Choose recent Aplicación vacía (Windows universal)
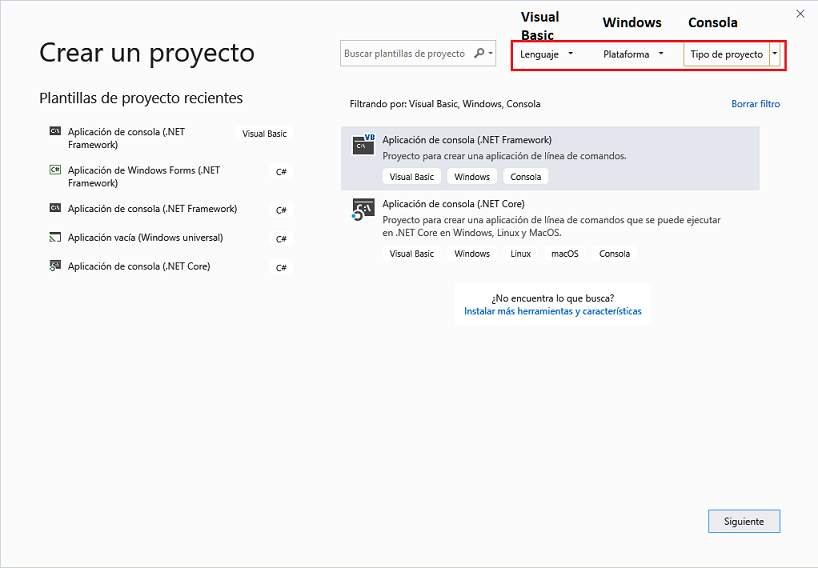818x568 pixels. [x=145, y=238]
